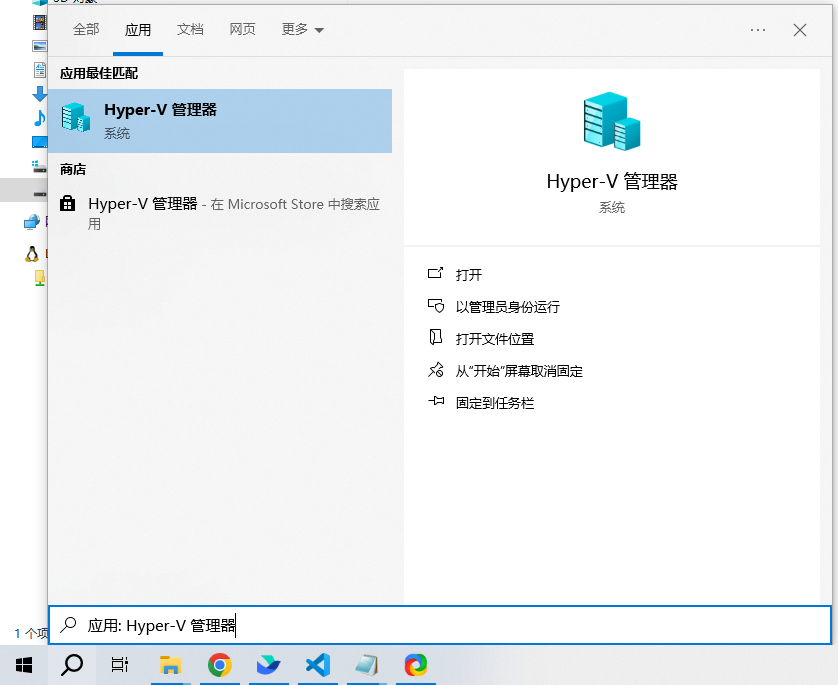This screenshot has height=685, width=838.
Task: Expand the 更多 dropdown filter
Action: [302, 29]
